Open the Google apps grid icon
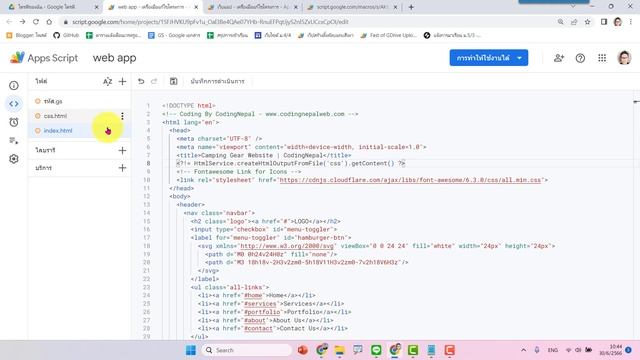The image size is (640, 360). tap(602, 58)
